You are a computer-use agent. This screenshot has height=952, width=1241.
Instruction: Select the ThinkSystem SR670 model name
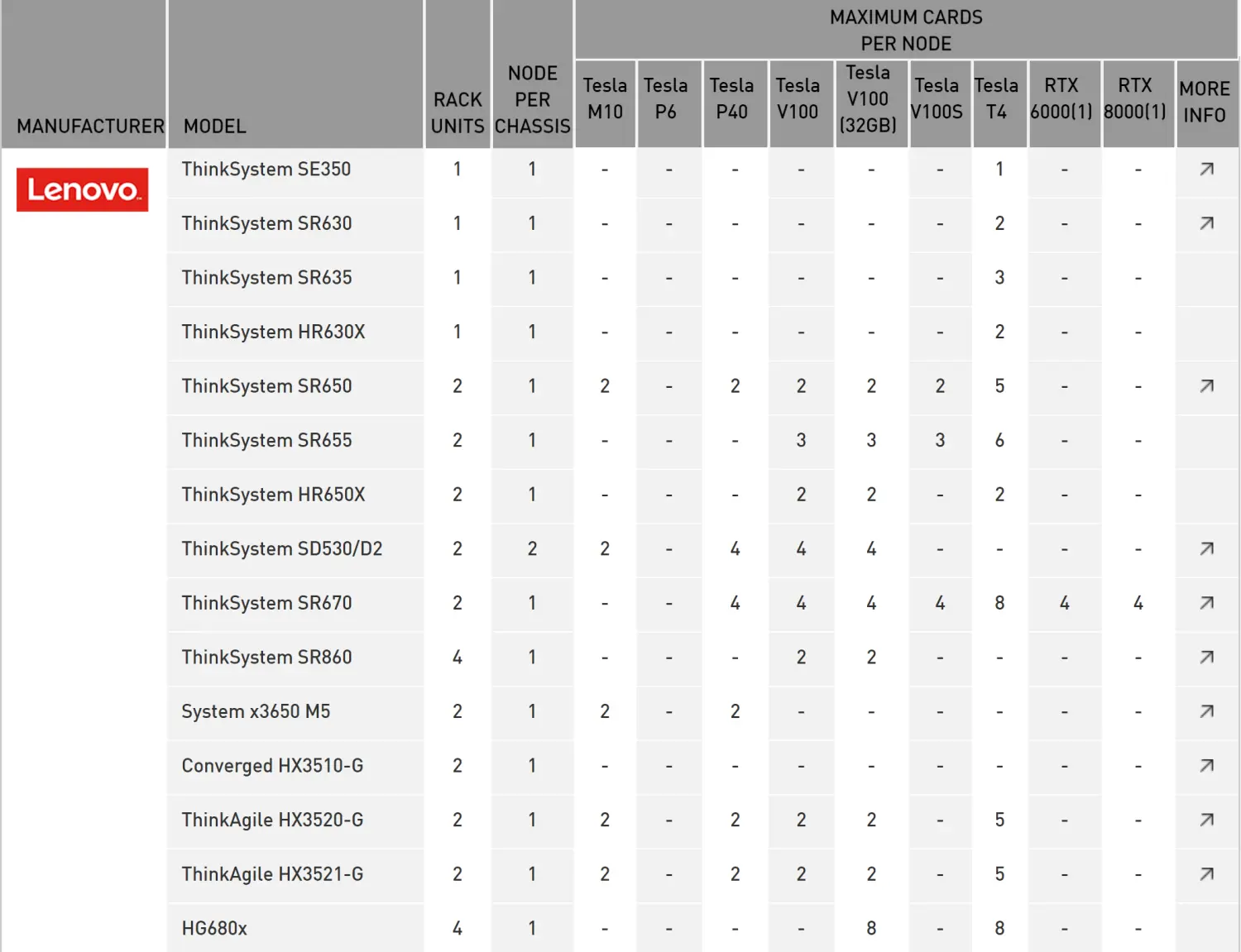coord(266,603)
